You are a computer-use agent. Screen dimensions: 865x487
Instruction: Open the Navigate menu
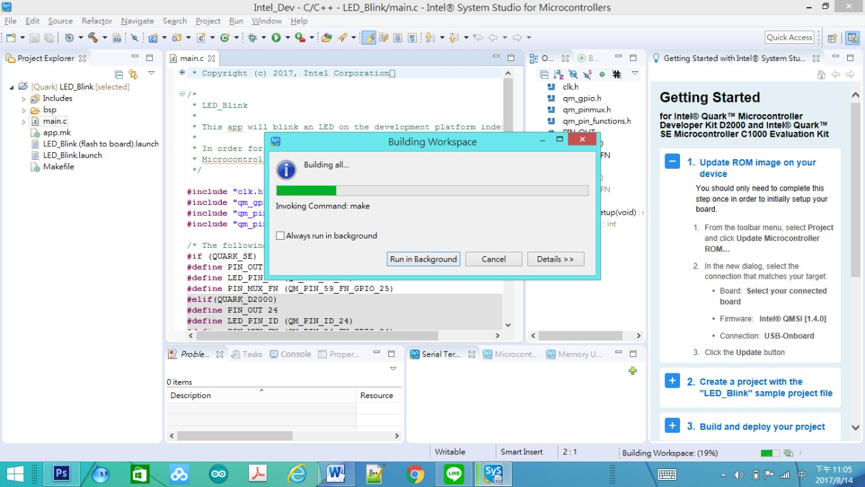coord(137,21)
